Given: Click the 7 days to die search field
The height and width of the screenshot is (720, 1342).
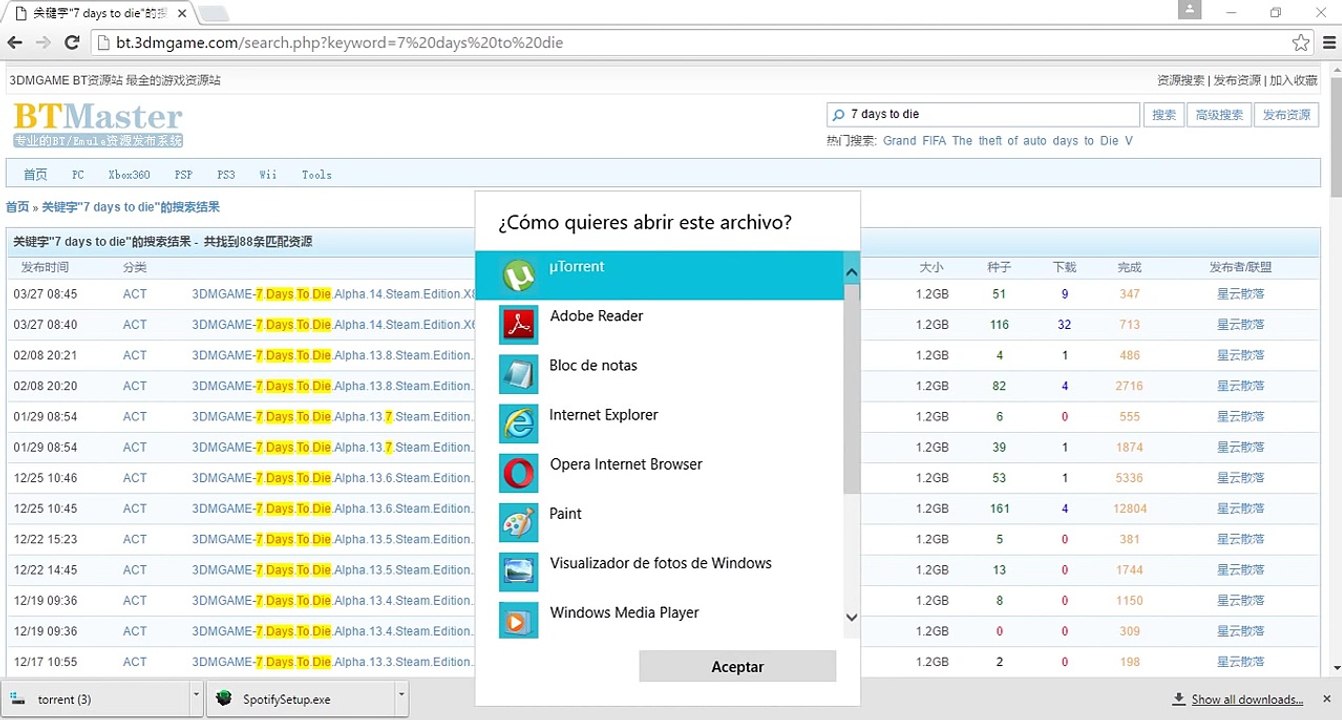Looking at the screenshot, I should tap(983, 115).
